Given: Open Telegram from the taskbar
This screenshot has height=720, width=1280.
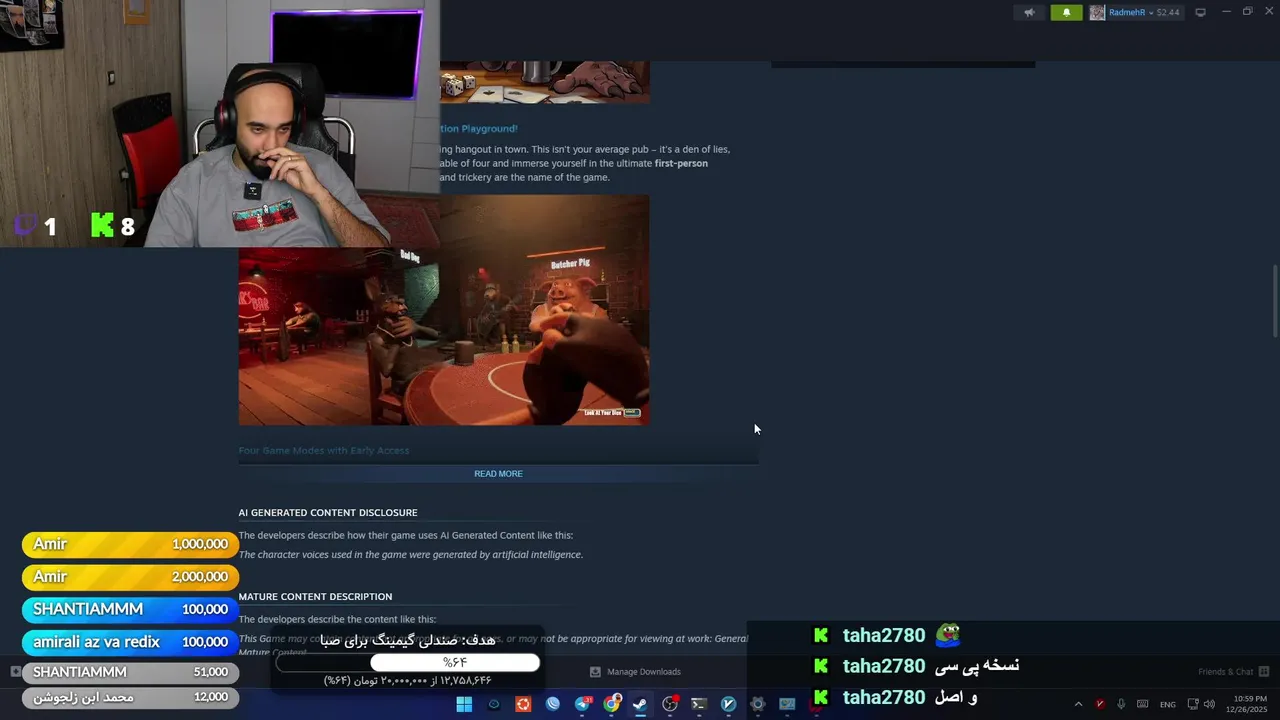Looking at the screenshot, I should pyautogui.click(x=582, y=704).
